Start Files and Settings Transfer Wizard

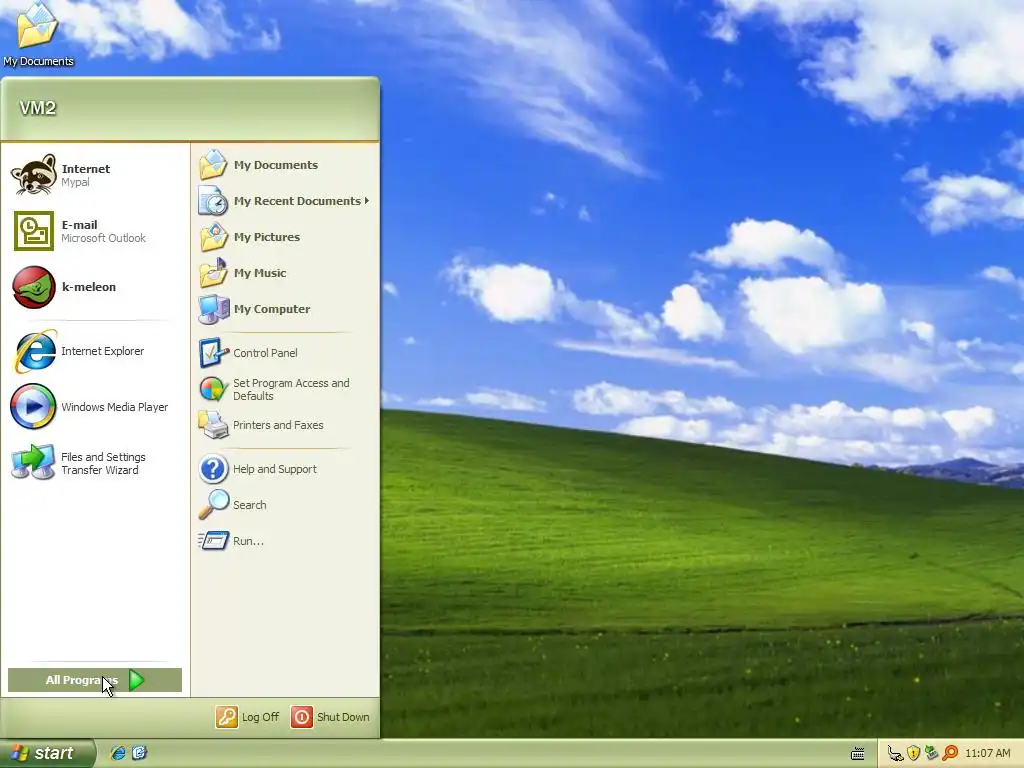click(x=95, y=463)
